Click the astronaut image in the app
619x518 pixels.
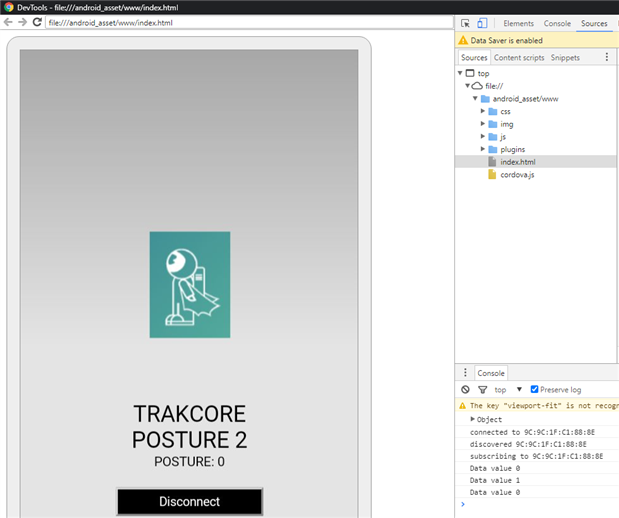click(x=189, y=284)
